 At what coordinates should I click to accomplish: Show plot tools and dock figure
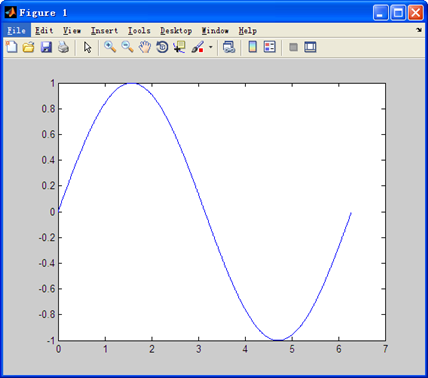click(x=310, y=47)
